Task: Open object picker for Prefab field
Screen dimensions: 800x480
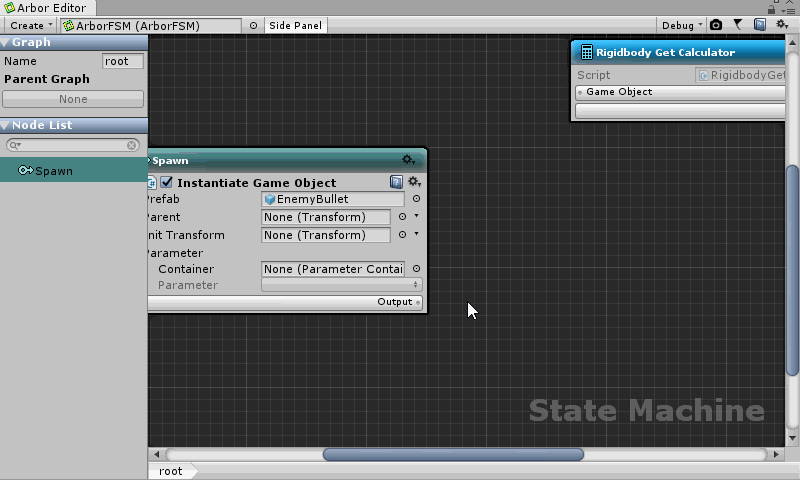Action: pyautogui.click(x=416, y=199)
